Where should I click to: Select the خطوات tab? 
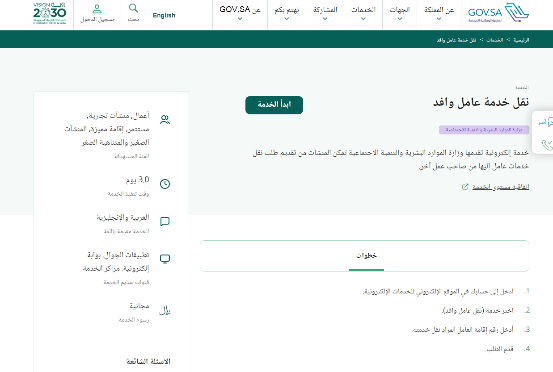tap(366, 255)
